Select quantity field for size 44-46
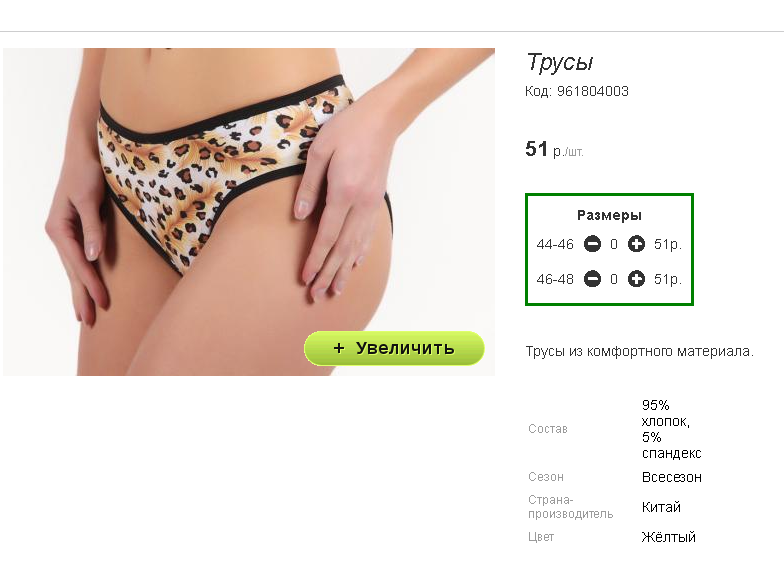Screen dimensions: 784x584 pos(614,244)
